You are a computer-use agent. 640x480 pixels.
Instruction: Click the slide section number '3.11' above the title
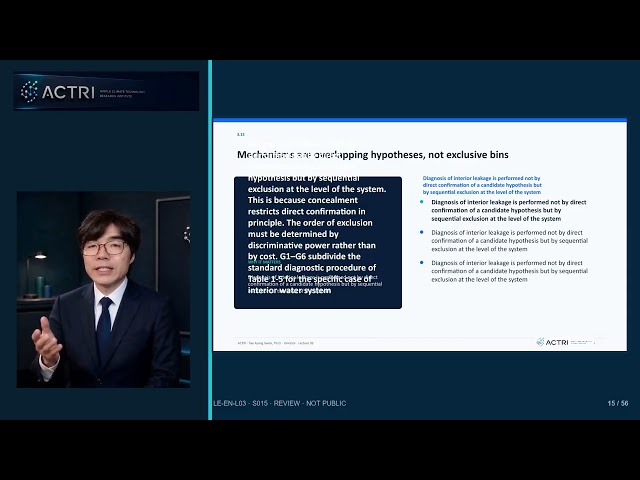(241, 134)
